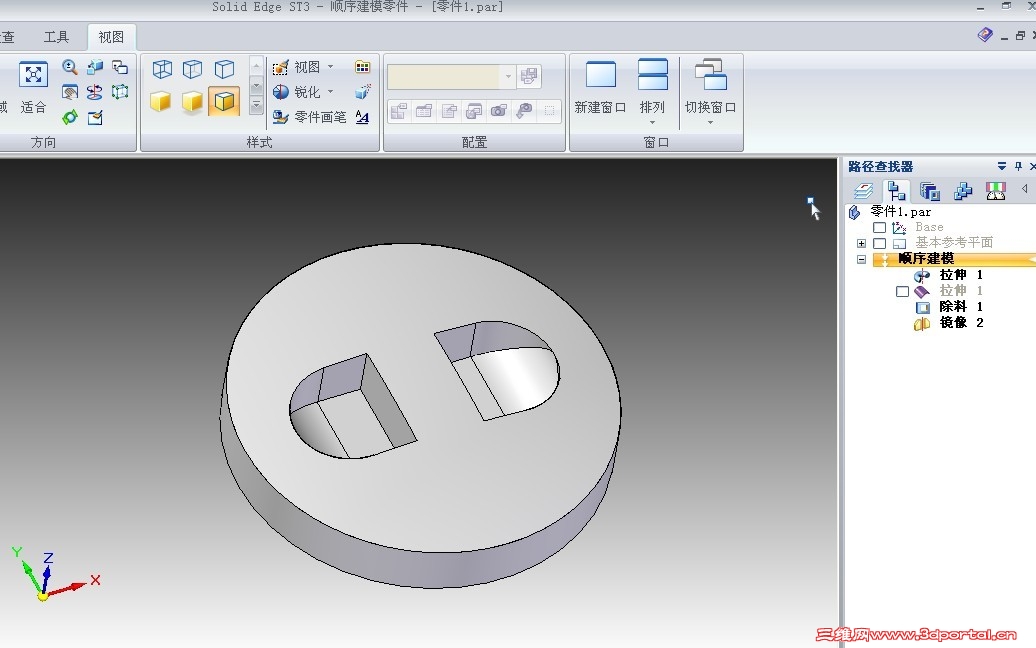Viewport: 1036px width, 648px height.
Task: Pin the 路径查找器 panel
Action: [x=1018, y=166]
